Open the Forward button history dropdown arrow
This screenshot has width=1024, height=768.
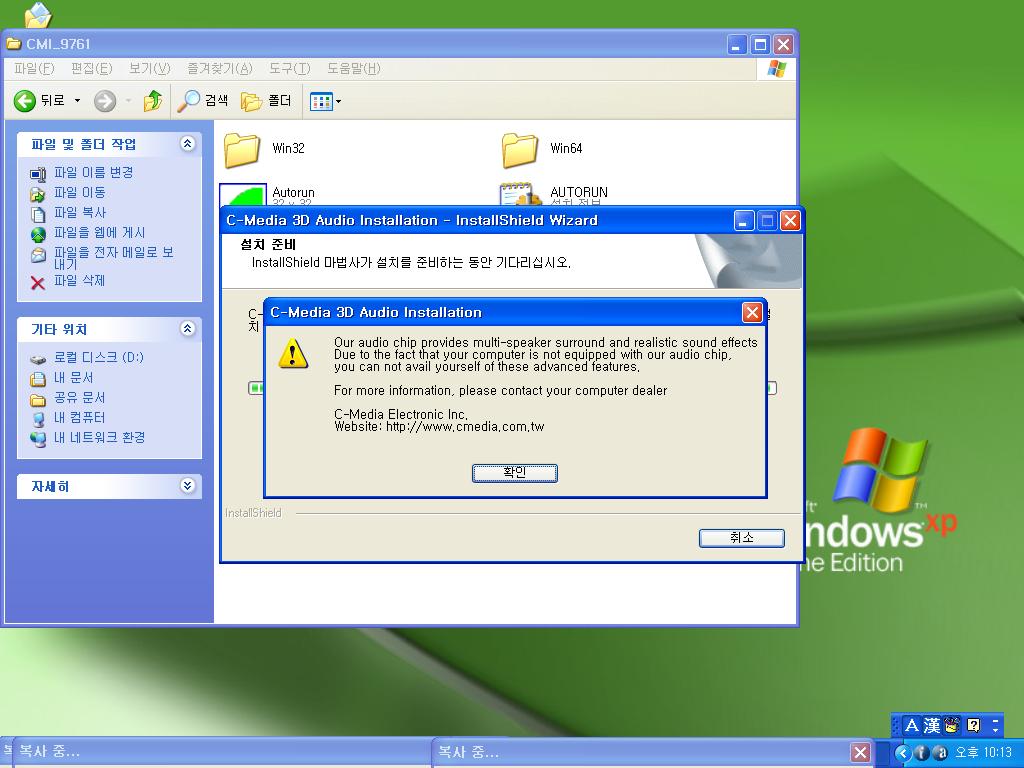[x=129, y=101]
